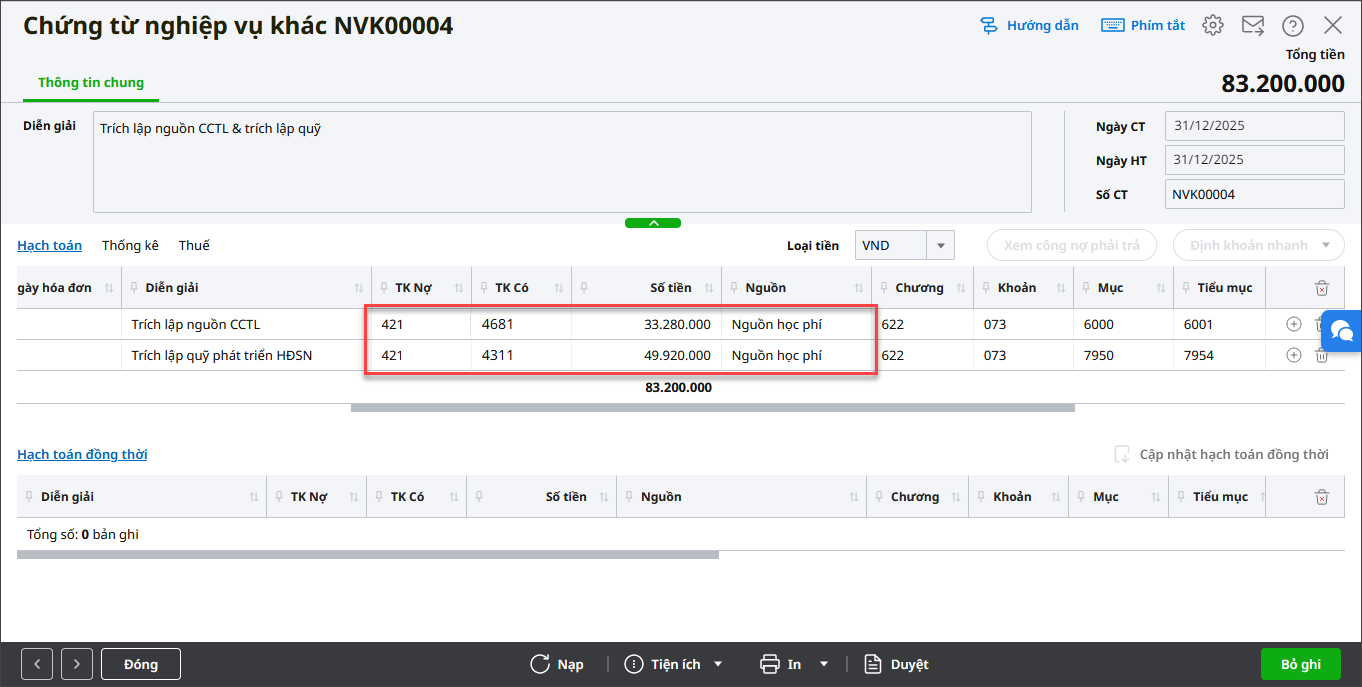Open the settings gear icon

click(1213, 26)
